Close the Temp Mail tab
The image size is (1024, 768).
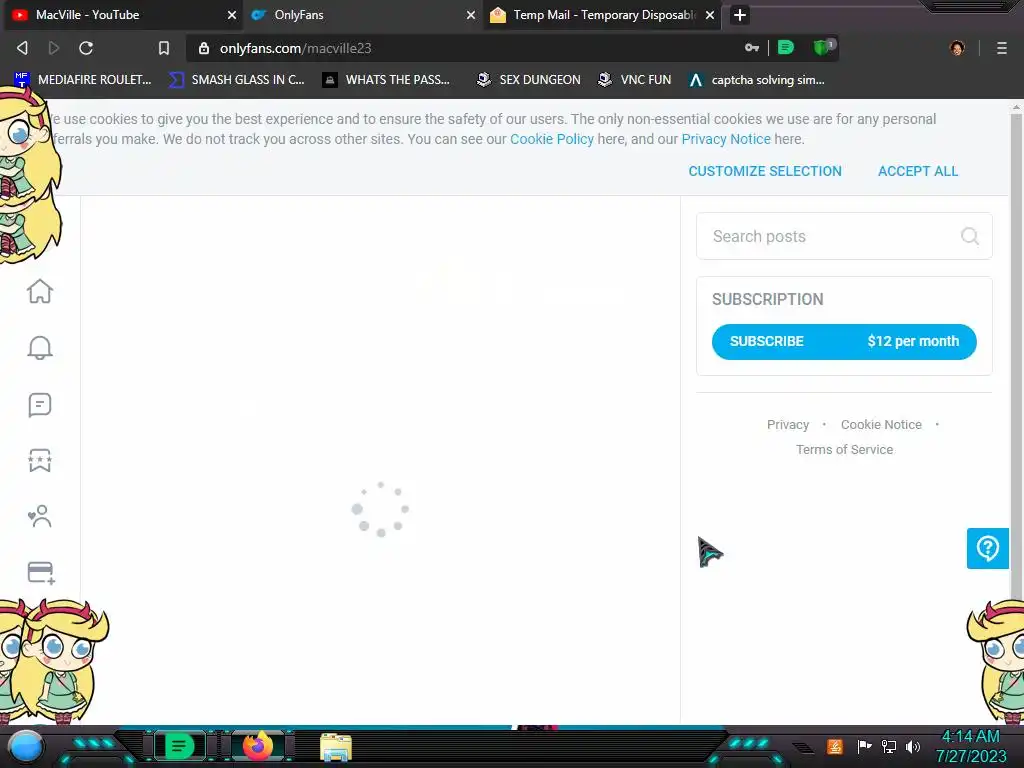tap(710, 14)
